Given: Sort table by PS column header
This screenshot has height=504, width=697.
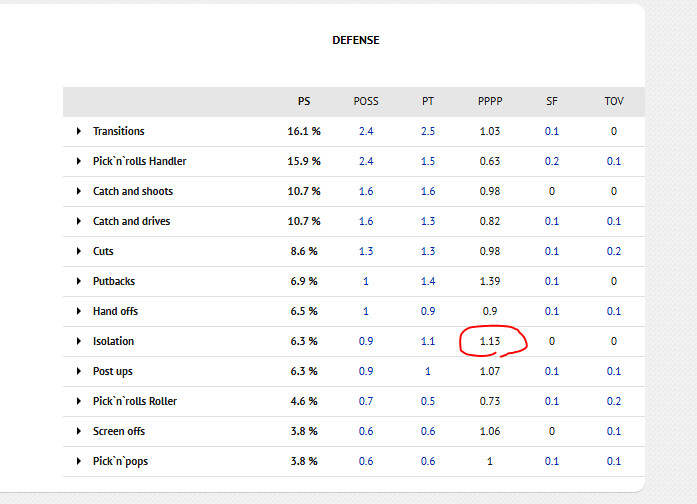Looking at the screenshot, I should pyautogui.click(x=304, y=101).
